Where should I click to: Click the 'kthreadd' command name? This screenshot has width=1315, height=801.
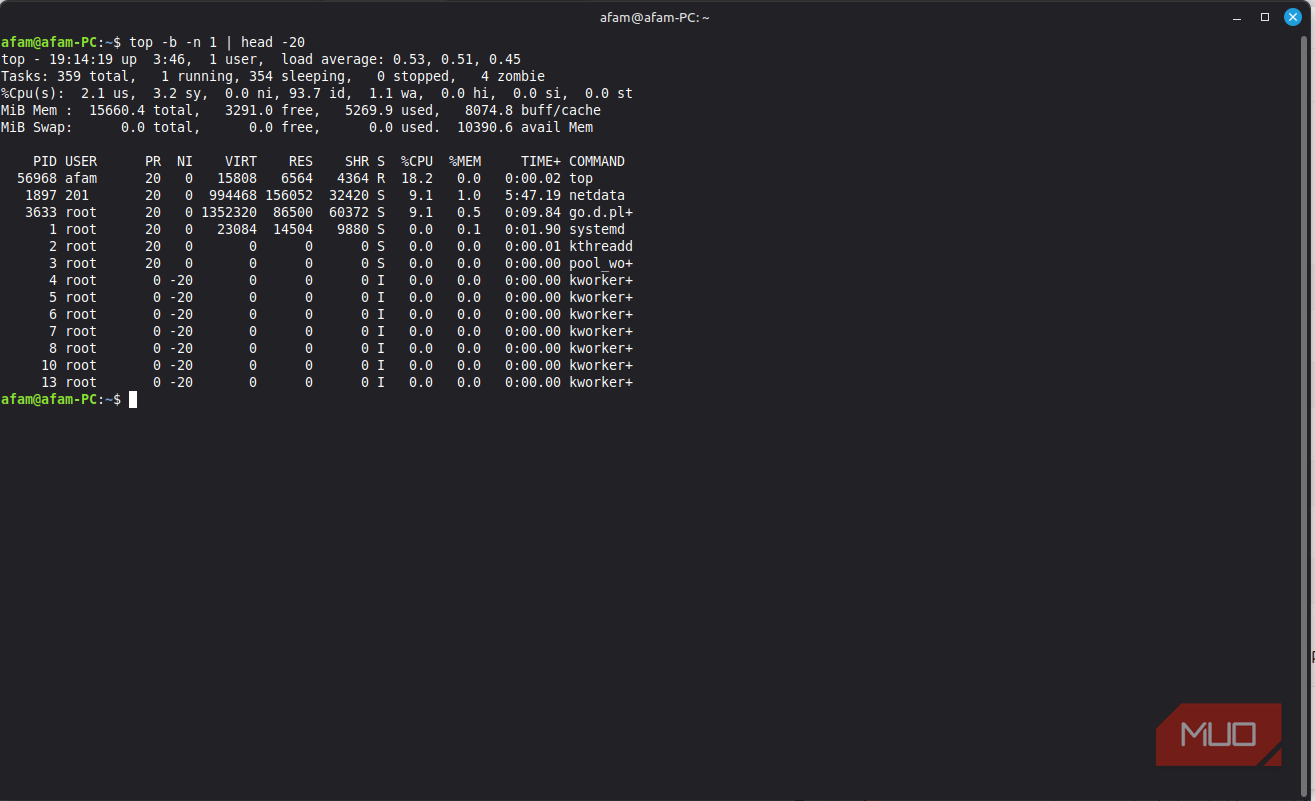coord(601,246)
